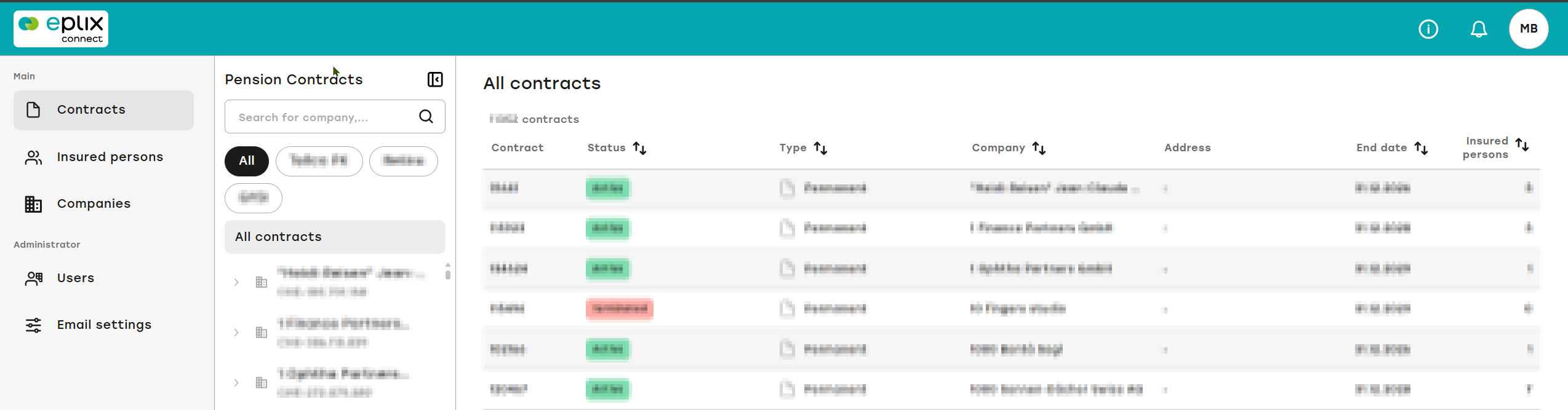Sort contracts by End date

(x=1421, y=148)
